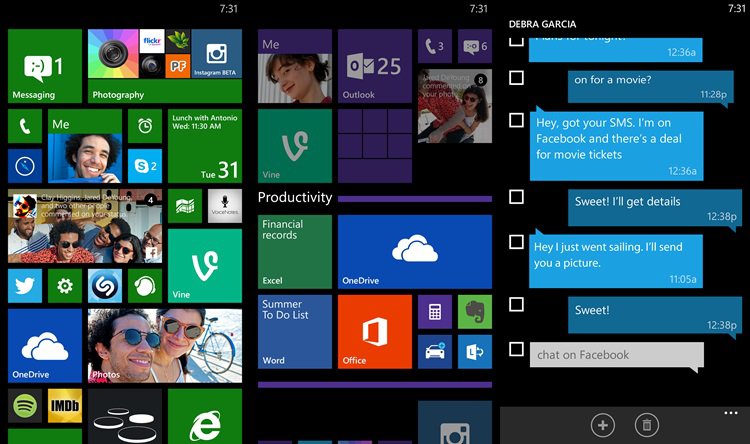This screenshot has width=750, height=444.
Task: Tap the add (plus) button in app bar
Action: [603, 425]
